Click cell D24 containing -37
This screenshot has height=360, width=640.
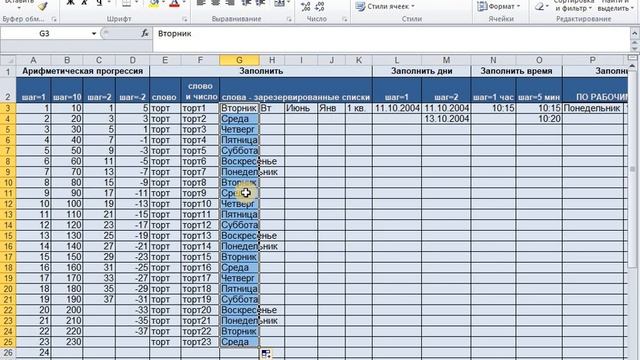pyautogui.click(x=132, y=331)
